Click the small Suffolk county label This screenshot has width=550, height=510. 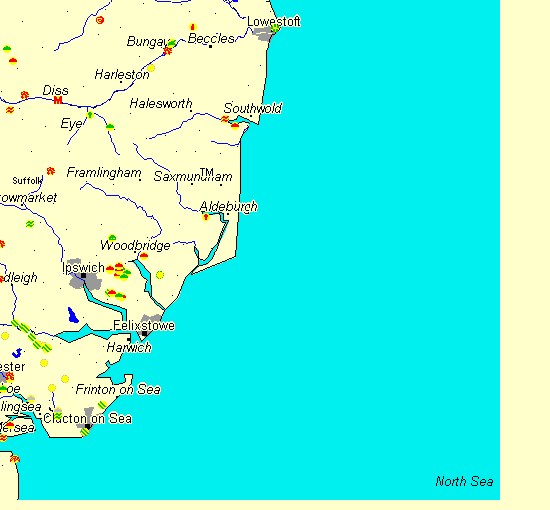[27, 181]
